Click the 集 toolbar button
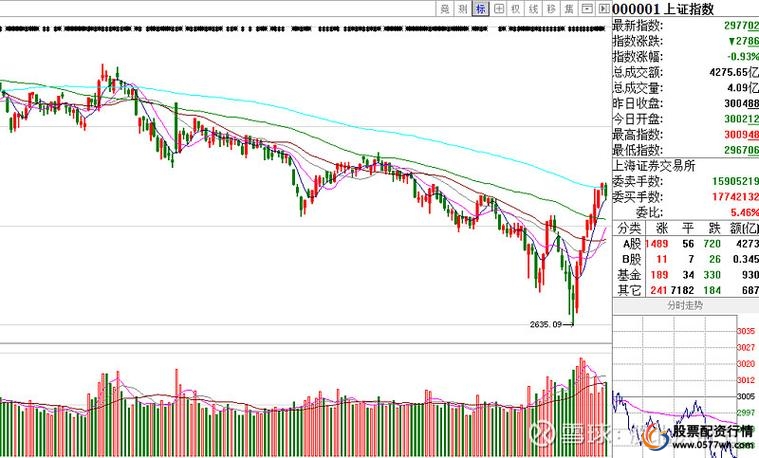 [569, 9]
